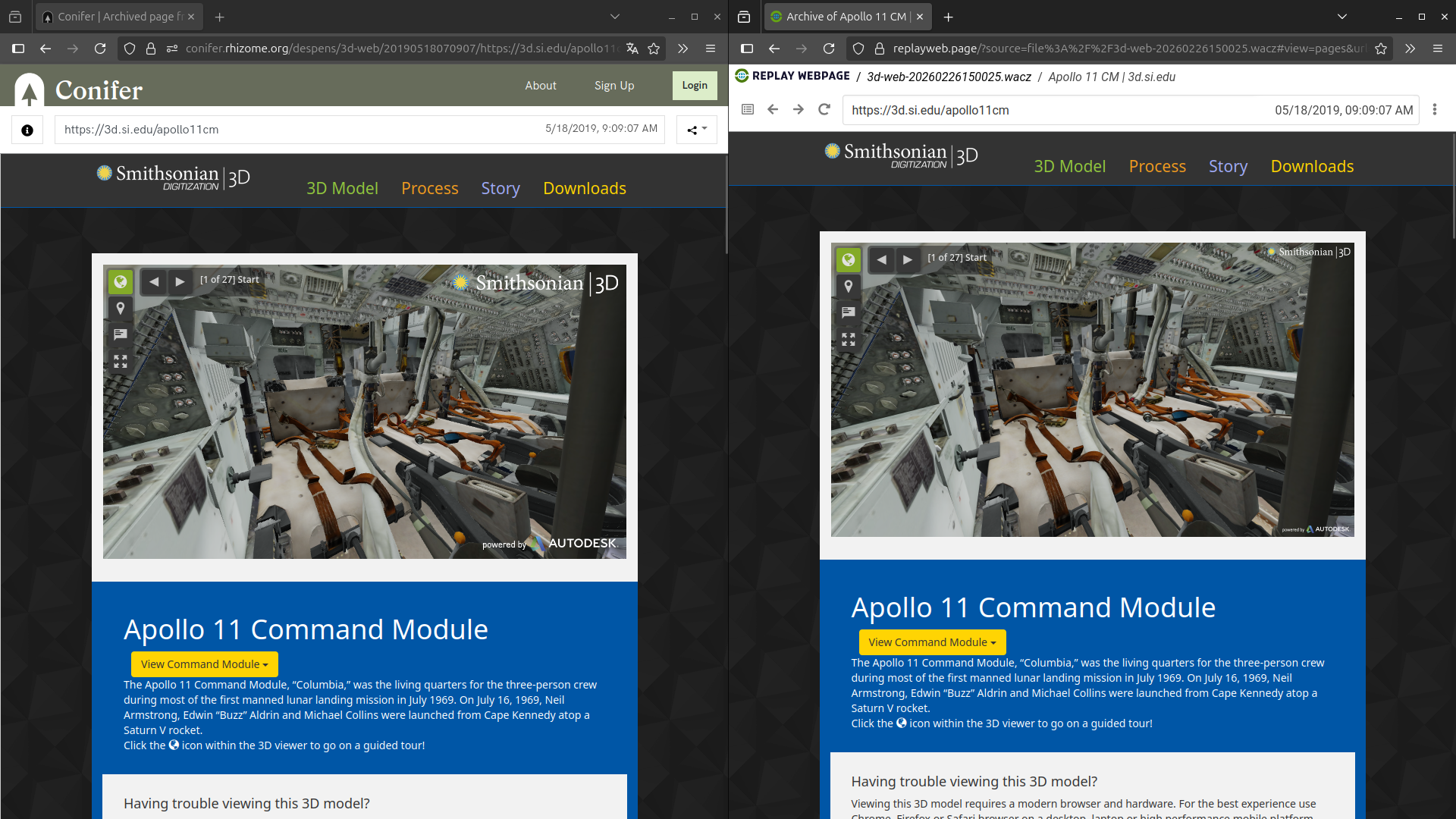Open right browser hamburger menu
Viewport: 1456px width, 819px height.
(x=1438, y=49)
